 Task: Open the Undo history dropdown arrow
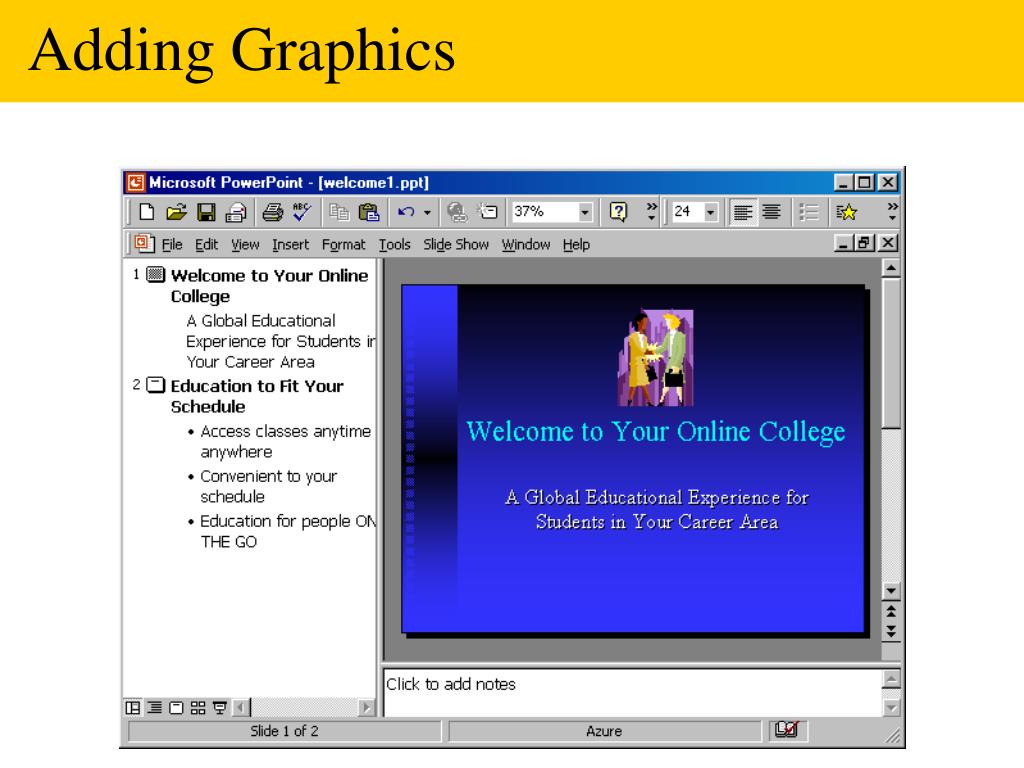tap(427, 213)
